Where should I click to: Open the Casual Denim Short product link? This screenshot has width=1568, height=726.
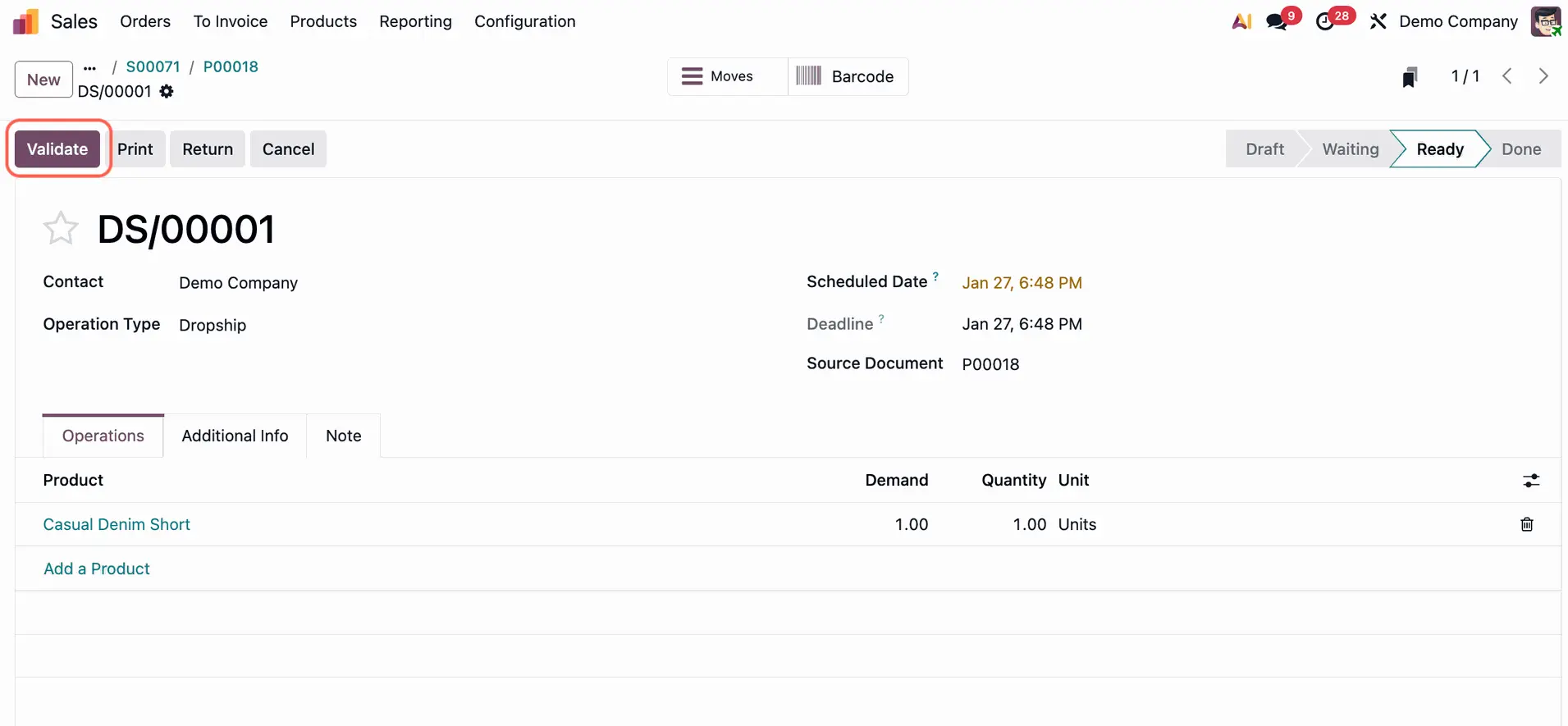[117, 524]
